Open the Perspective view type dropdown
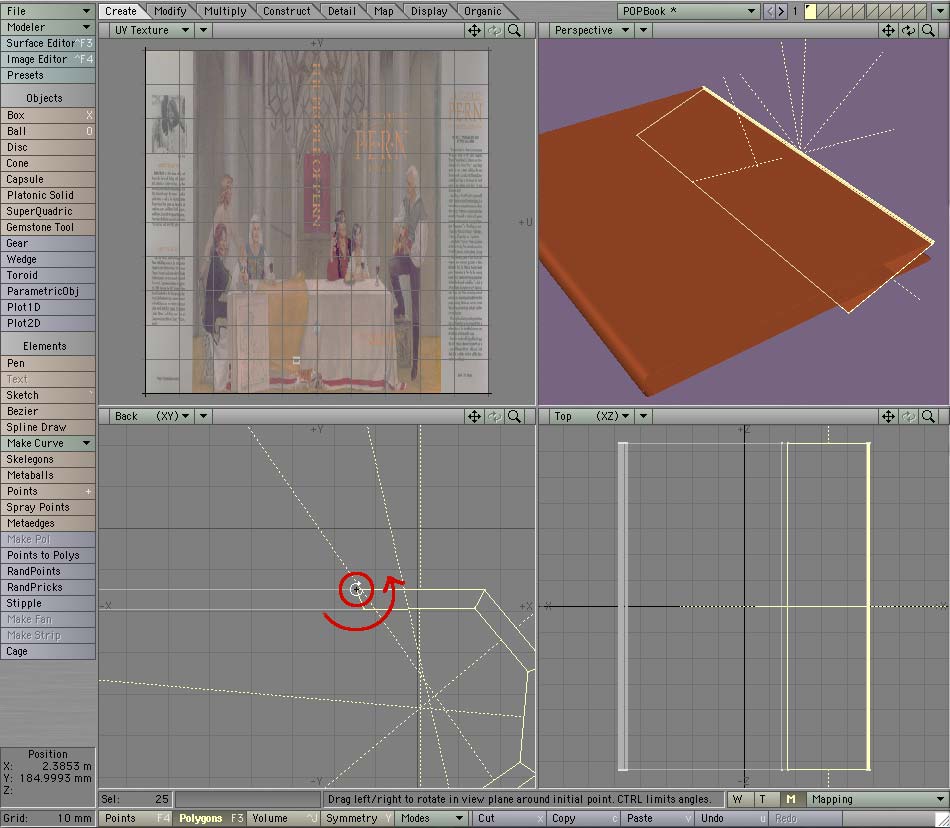 click(591, 30)
